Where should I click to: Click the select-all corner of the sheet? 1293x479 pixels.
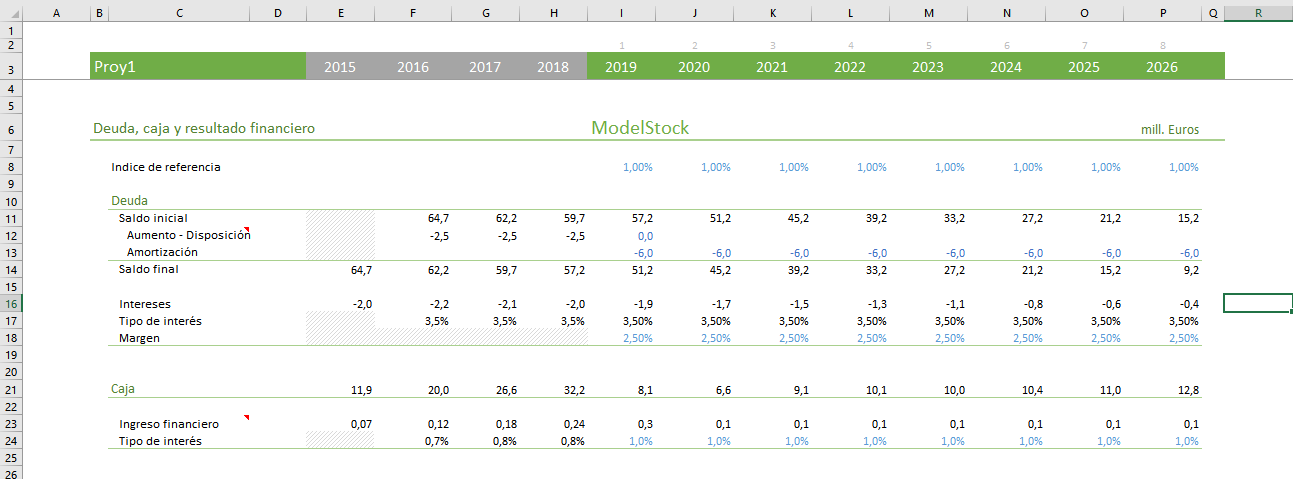[10, 12]
